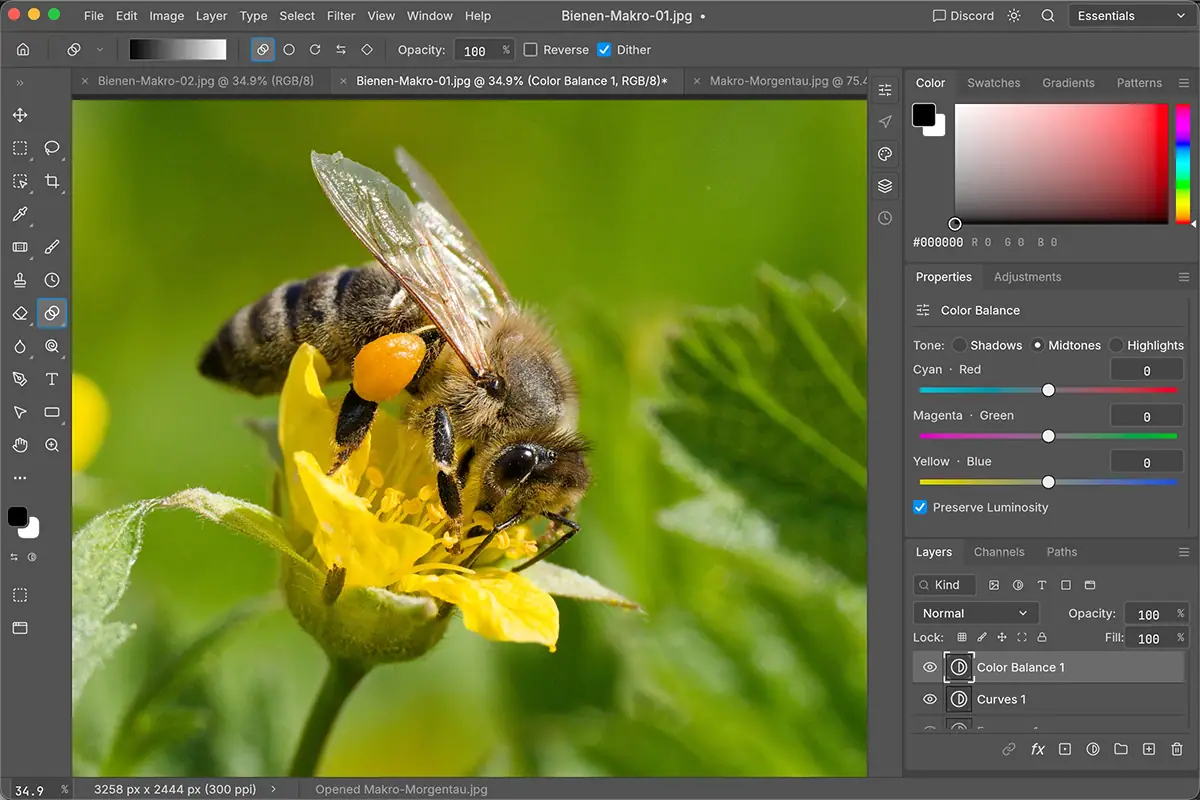Choose radial gradient style in options bar
This screenshot has width=1200, height=800.
[x=289, y=49]
